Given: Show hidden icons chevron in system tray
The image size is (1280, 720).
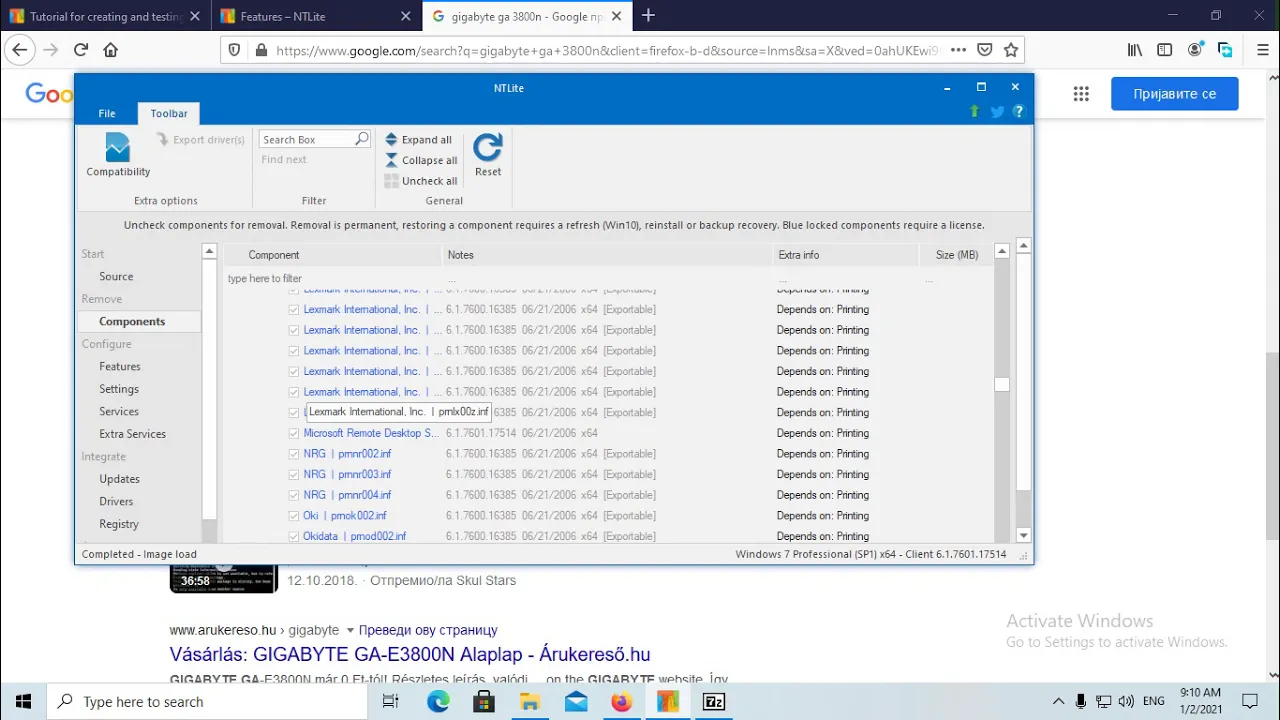Looking at the screenshot, I should pos(1058,702).
